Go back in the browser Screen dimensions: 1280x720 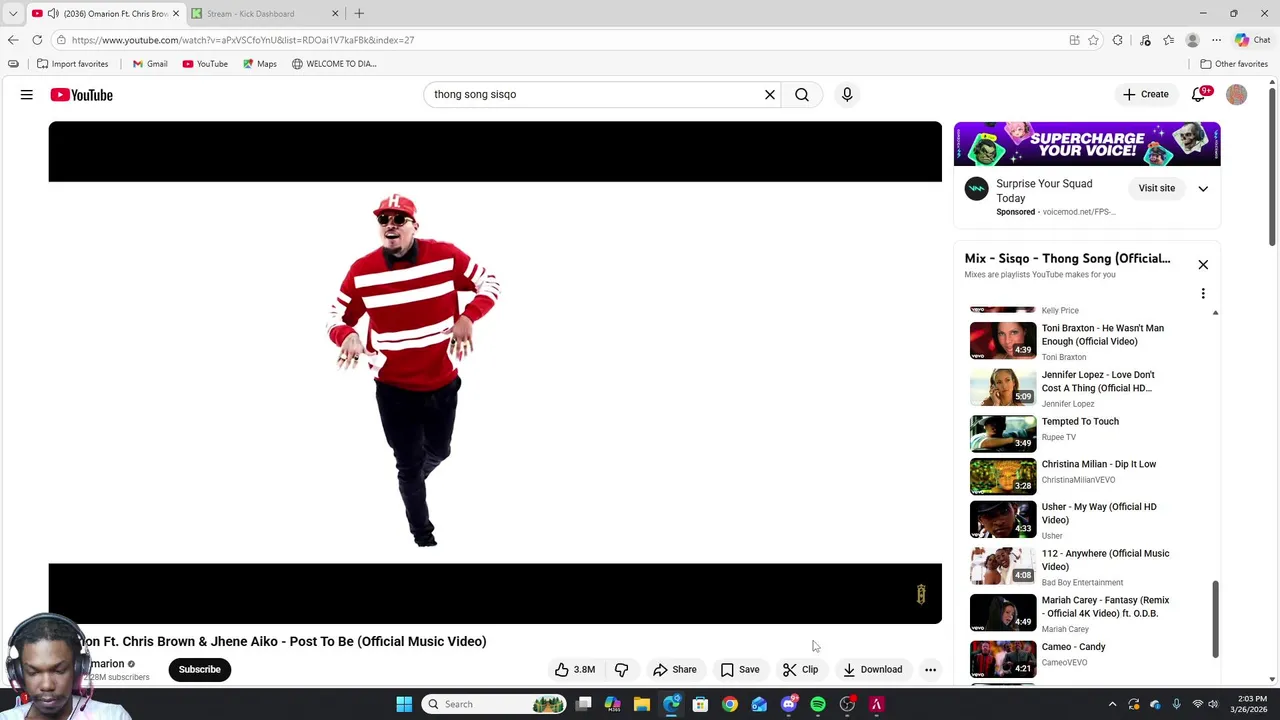(13, 40)
